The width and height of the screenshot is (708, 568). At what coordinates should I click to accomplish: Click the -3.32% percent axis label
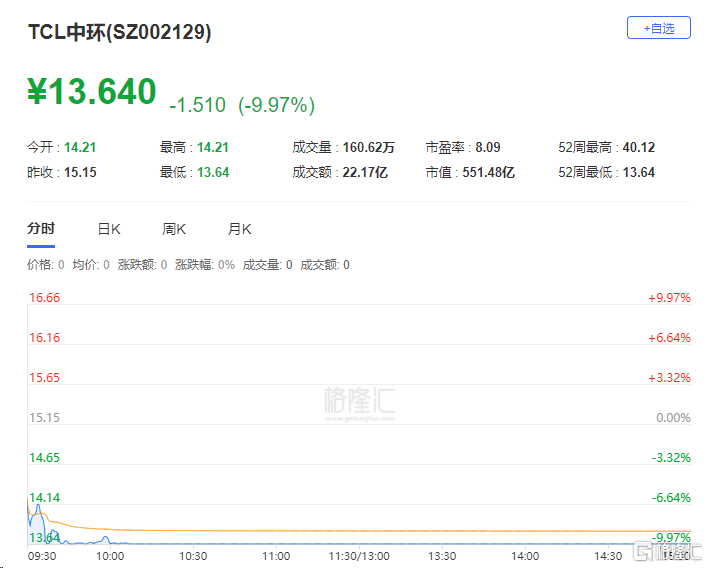click(x=671, y=458)
